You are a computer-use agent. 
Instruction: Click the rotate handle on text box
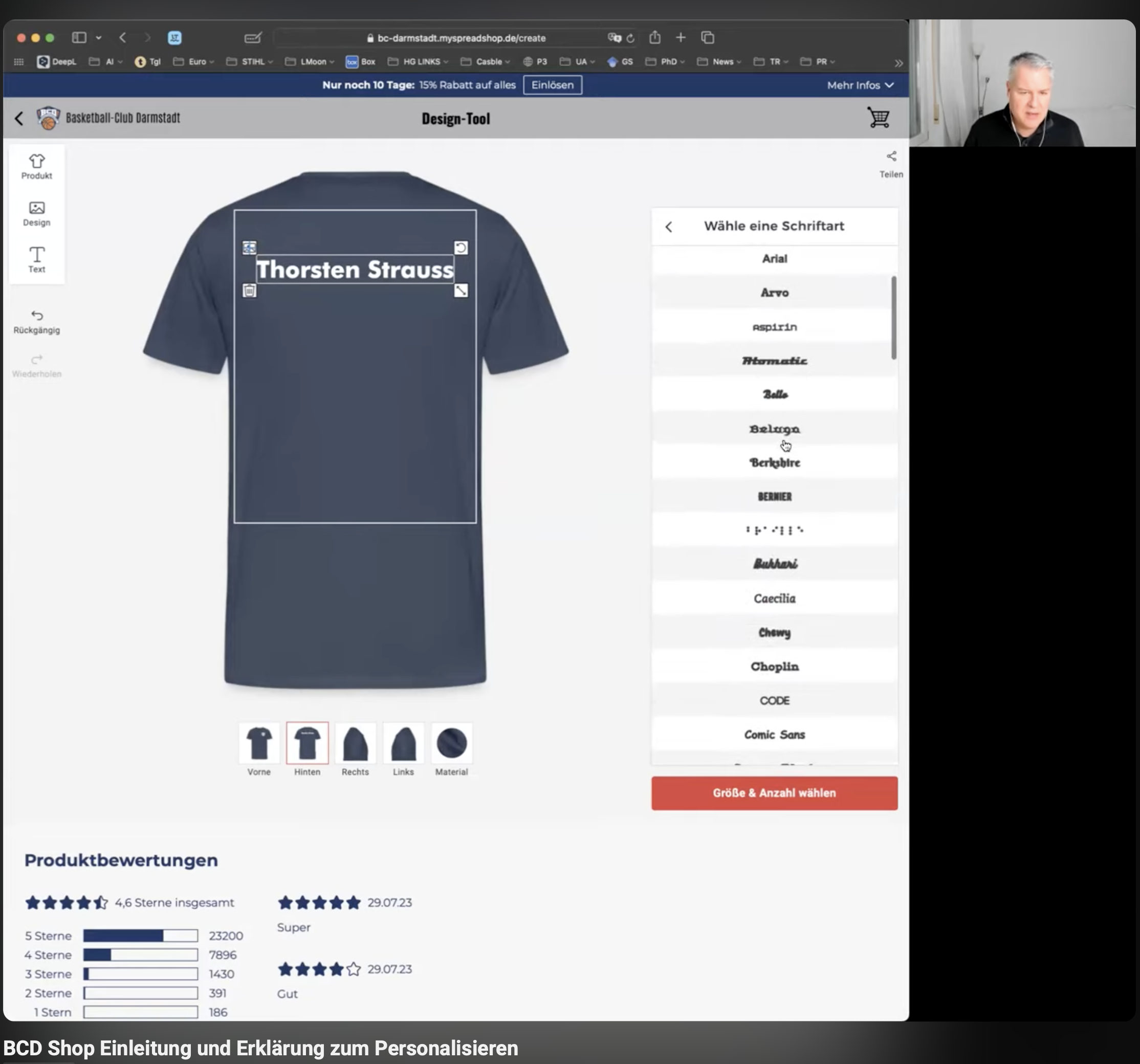point(461,248)
